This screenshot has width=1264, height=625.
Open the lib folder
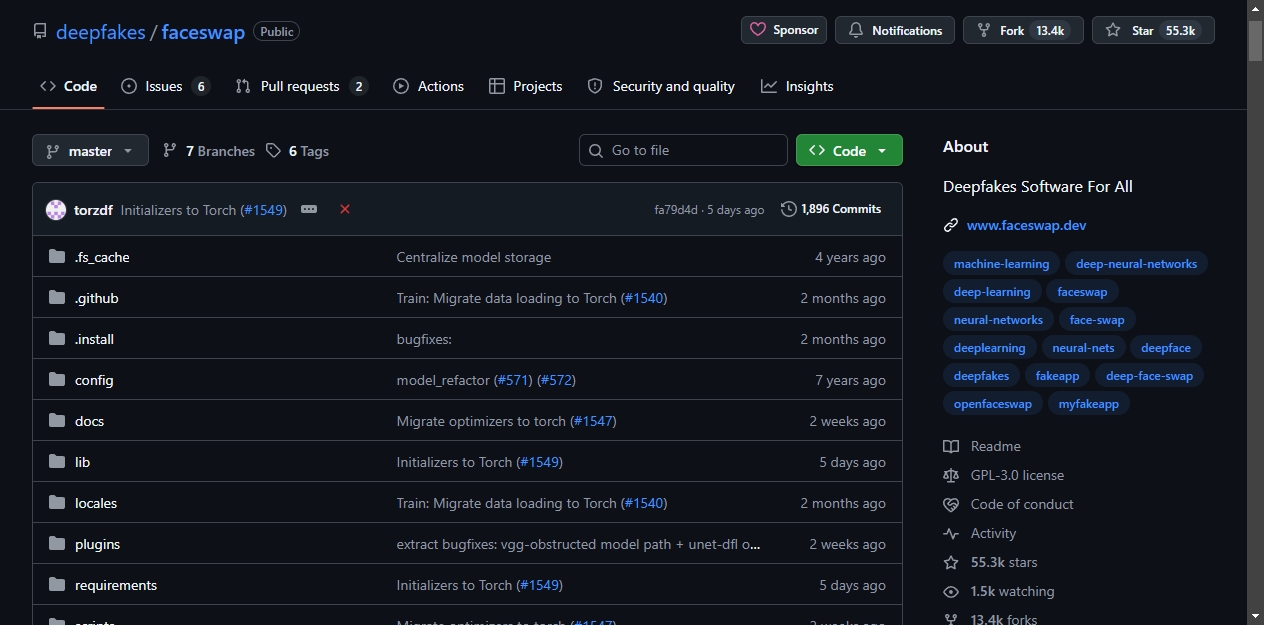click(82, 462)
